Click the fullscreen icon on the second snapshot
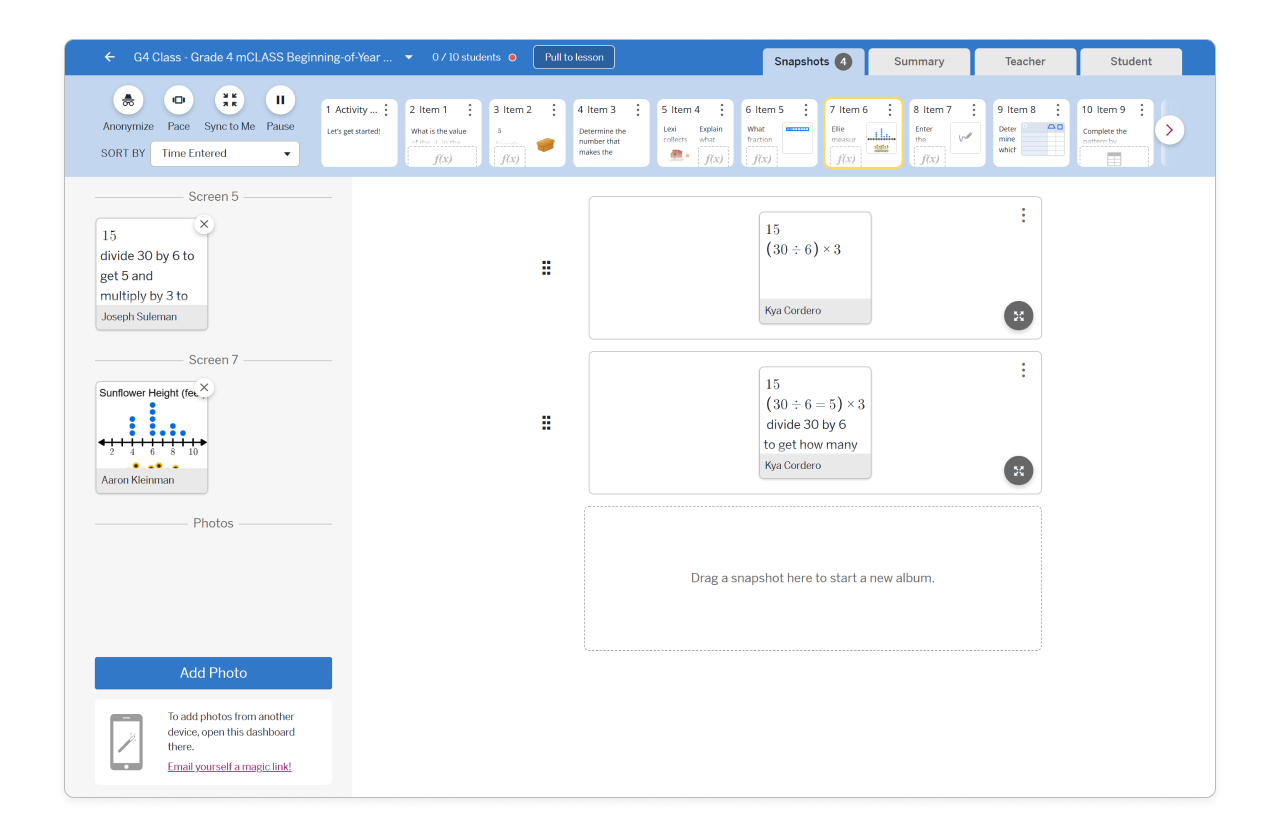The image size is (1280, 836). point(1018,470)
